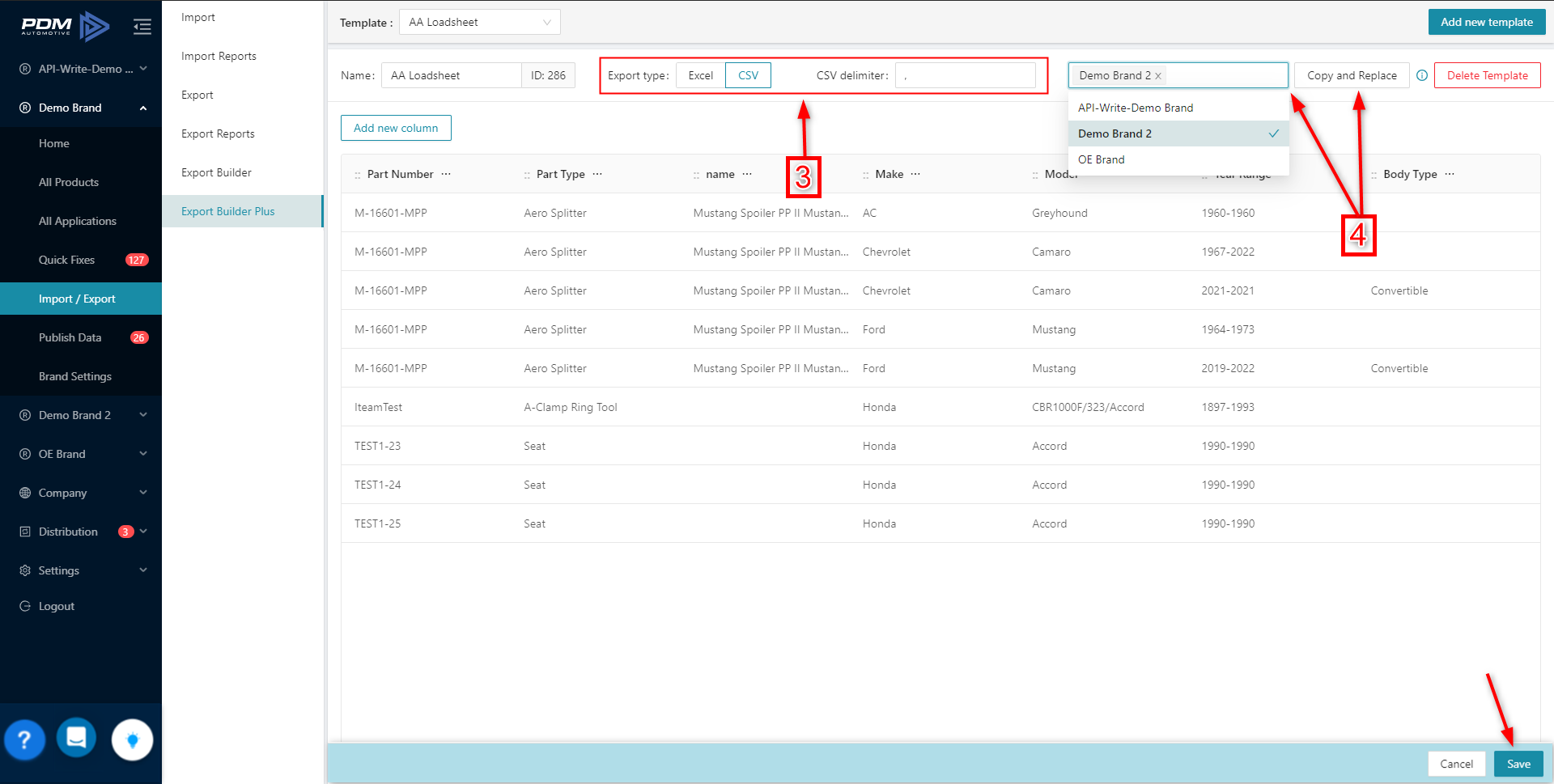The height and width of the screenshot is (784, 1554).
Task: Collapse the Demo Brand sidebar group
Action: [x=81, y=108]
